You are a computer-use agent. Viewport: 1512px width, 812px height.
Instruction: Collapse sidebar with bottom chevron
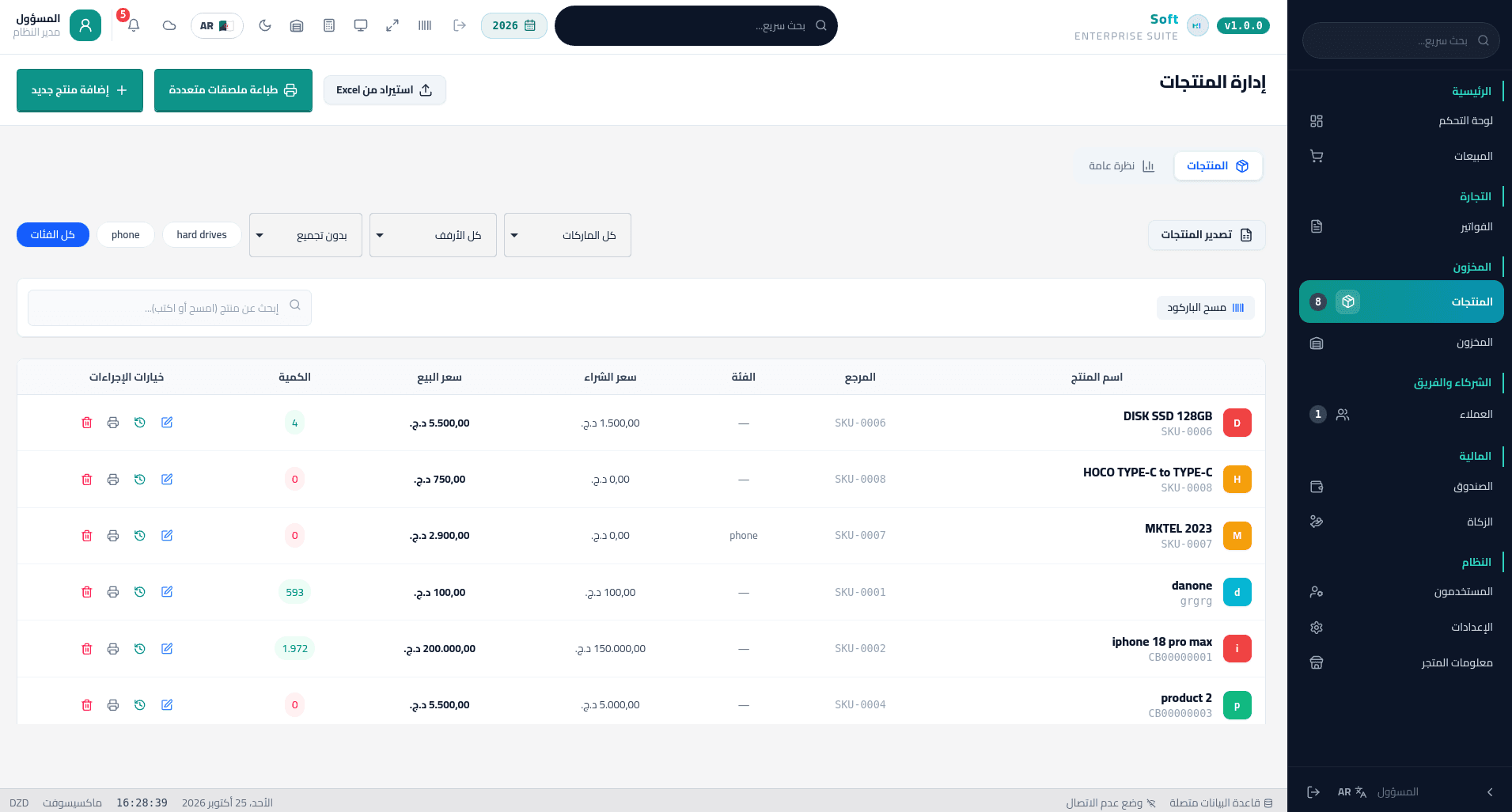(1490, 792)
